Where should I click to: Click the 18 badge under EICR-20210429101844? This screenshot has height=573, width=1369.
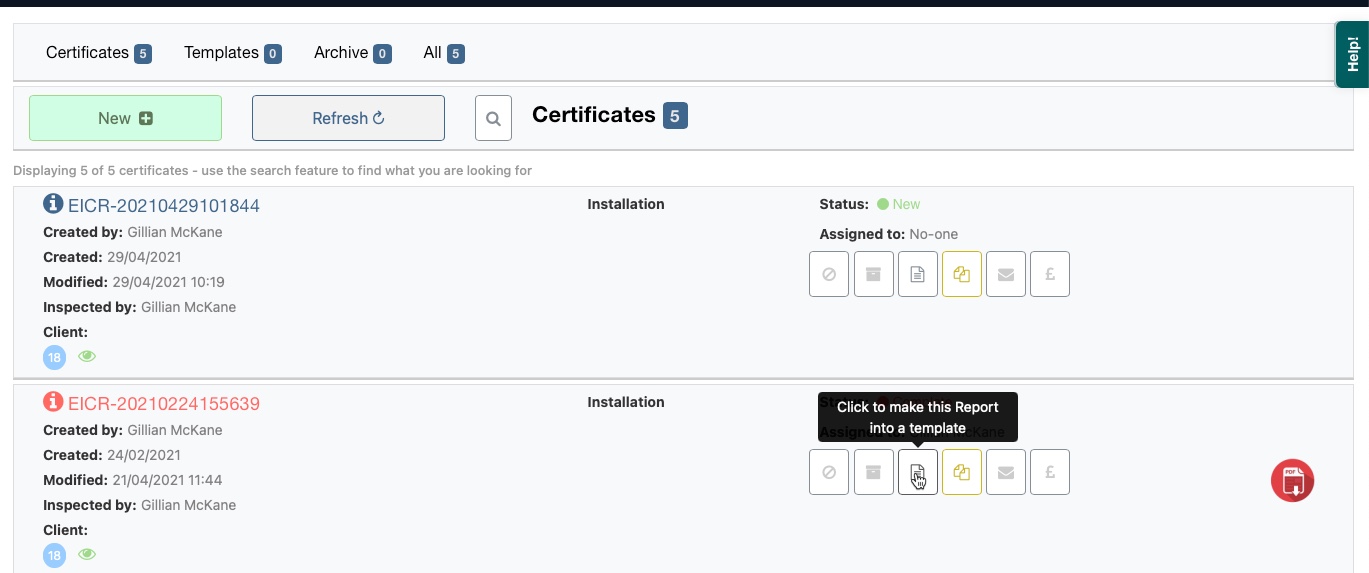click(54, 357)
